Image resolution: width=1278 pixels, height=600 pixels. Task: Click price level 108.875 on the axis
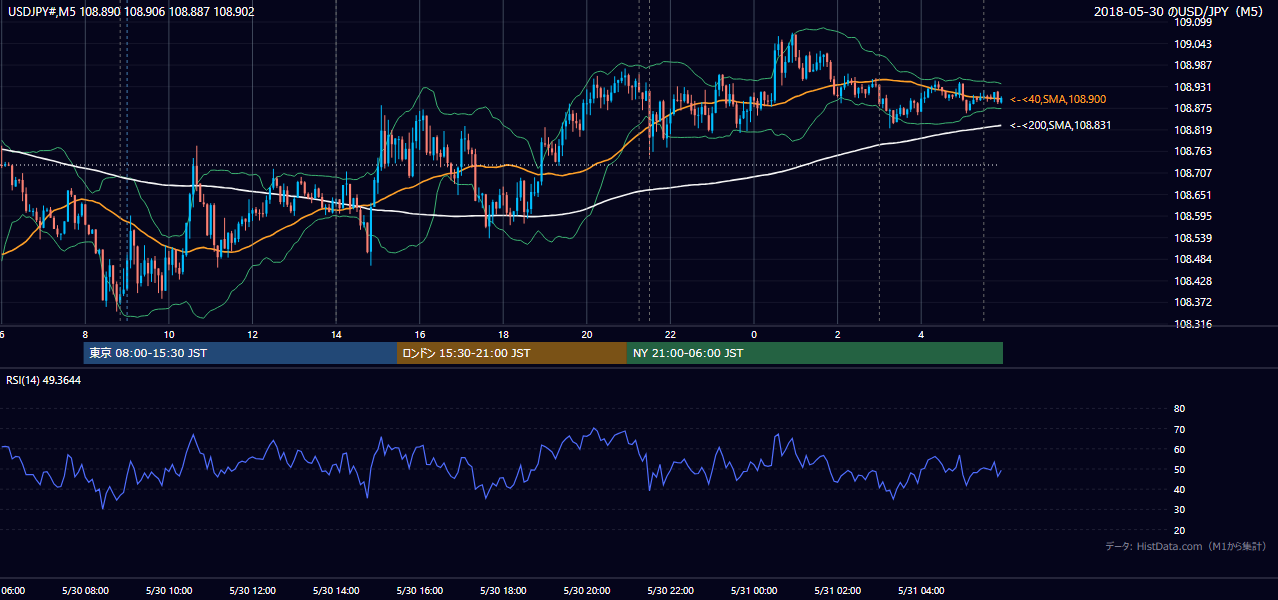click(x=1193, y=108)
